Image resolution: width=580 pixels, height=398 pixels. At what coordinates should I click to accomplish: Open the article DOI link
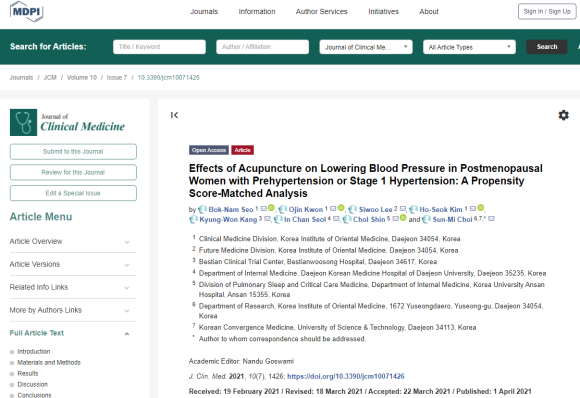point(346,377)
